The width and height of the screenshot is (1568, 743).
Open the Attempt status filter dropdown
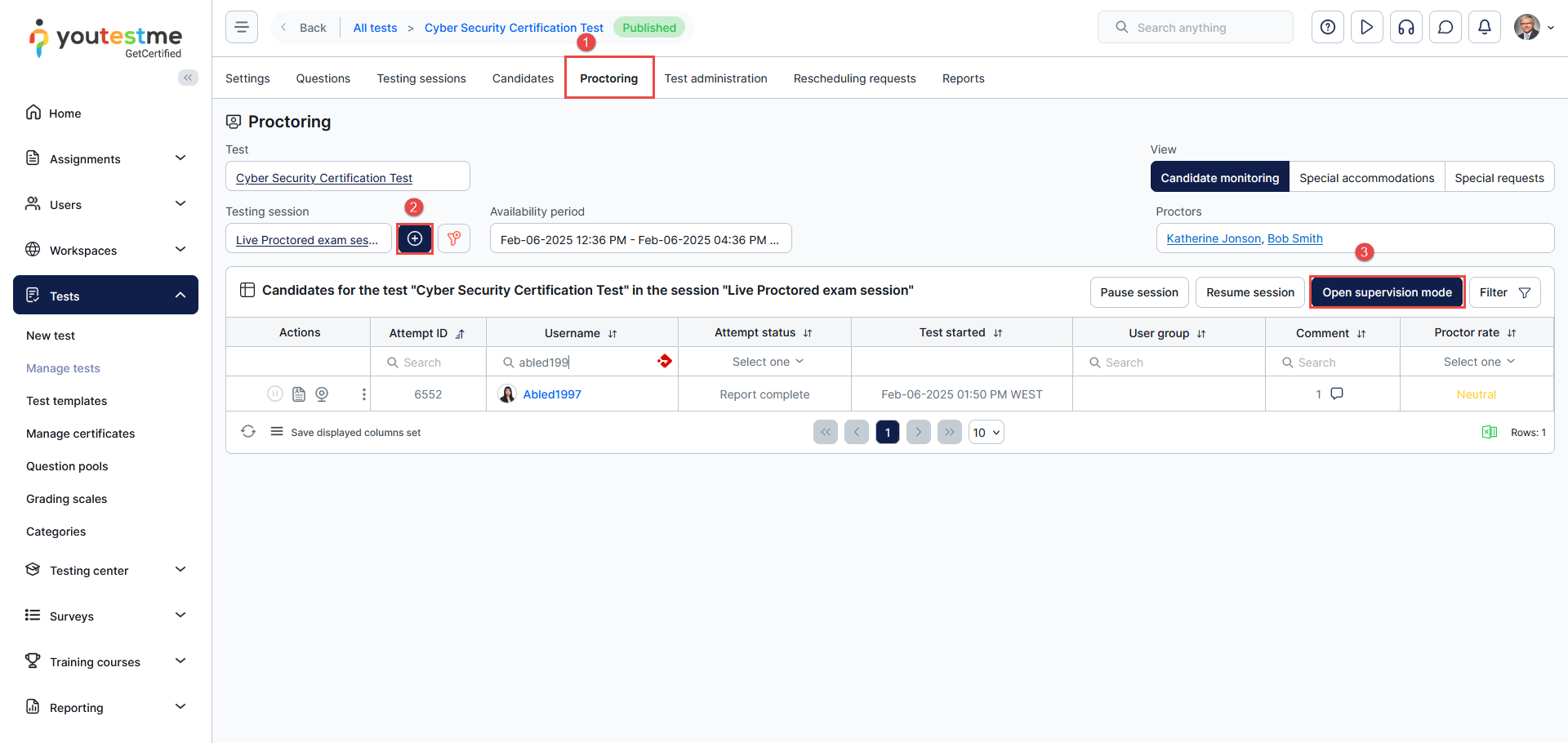pos(767,362)
